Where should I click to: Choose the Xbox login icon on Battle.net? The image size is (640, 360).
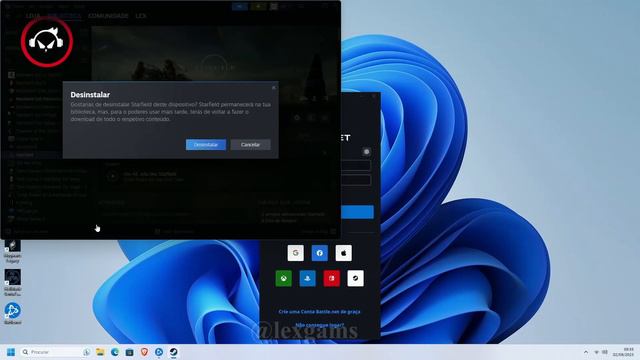(x=284, y=278)
